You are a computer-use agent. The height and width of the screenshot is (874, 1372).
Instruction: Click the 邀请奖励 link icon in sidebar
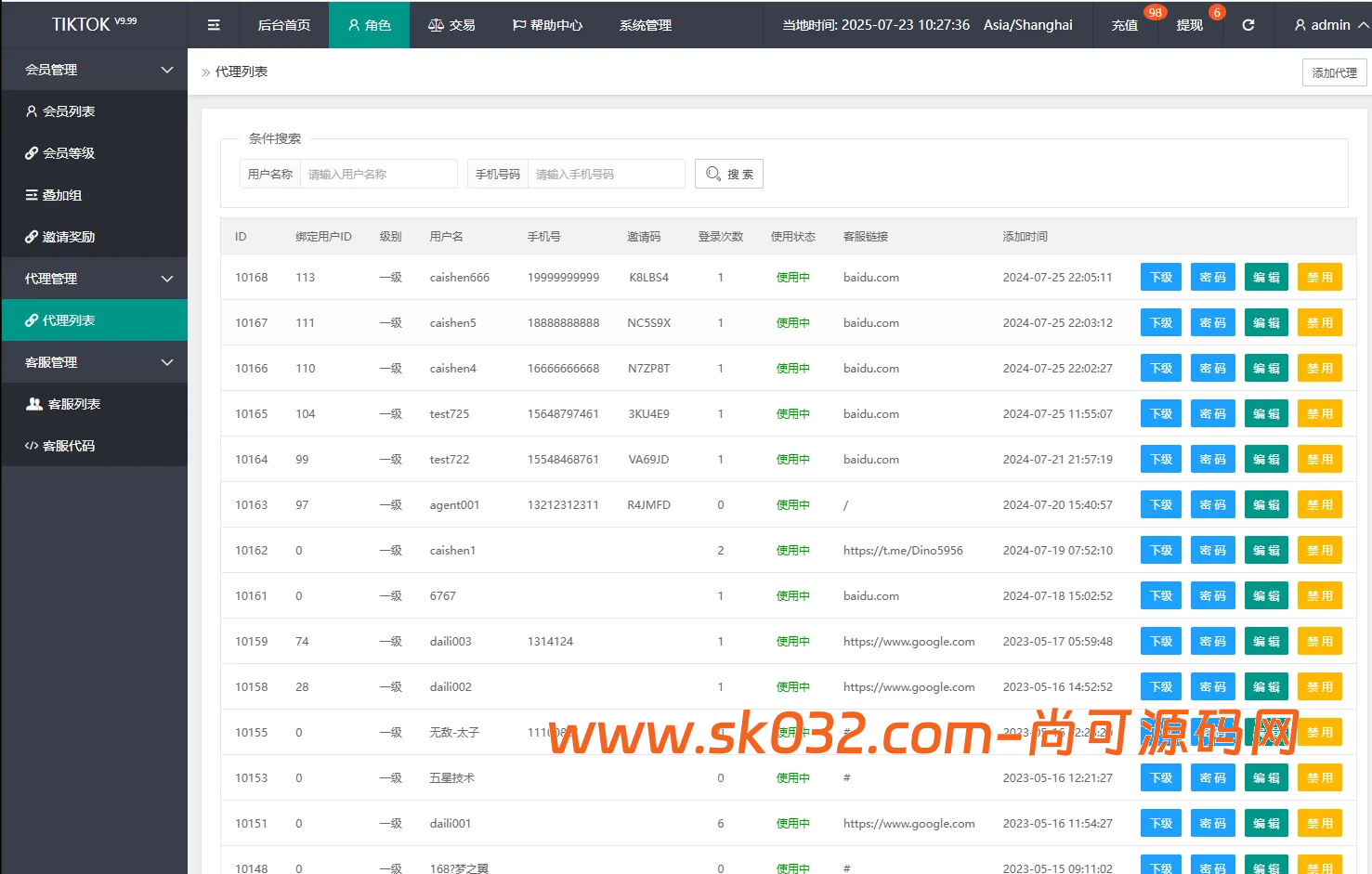[31, 236]
